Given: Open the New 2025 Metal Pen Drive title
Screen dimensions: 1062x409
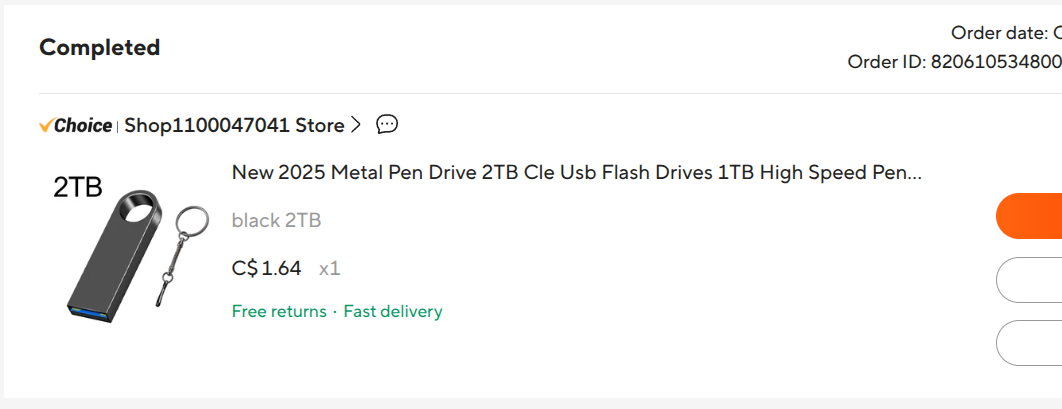Looking at the screenshot, I should 576,173.
